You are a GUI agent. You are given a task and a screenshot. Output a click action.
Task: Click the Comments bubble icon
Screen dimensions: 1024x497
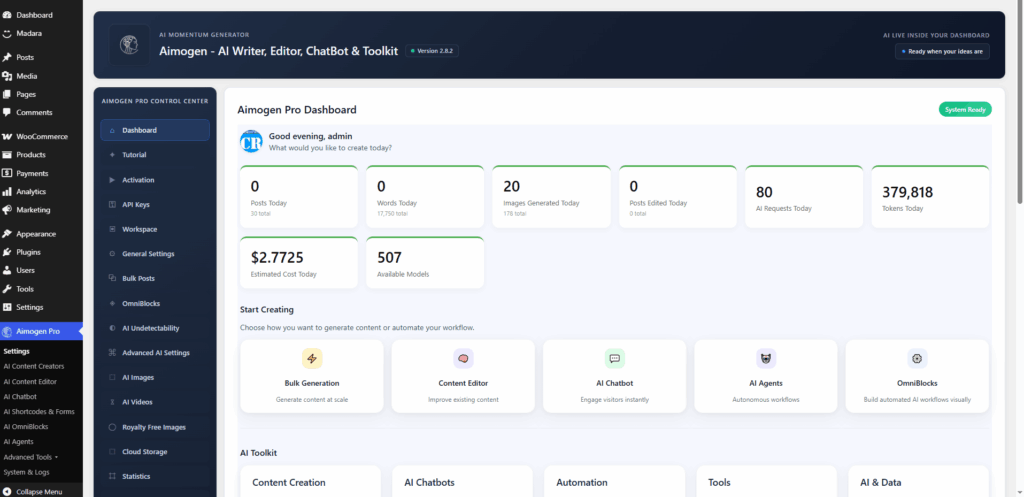7,112
